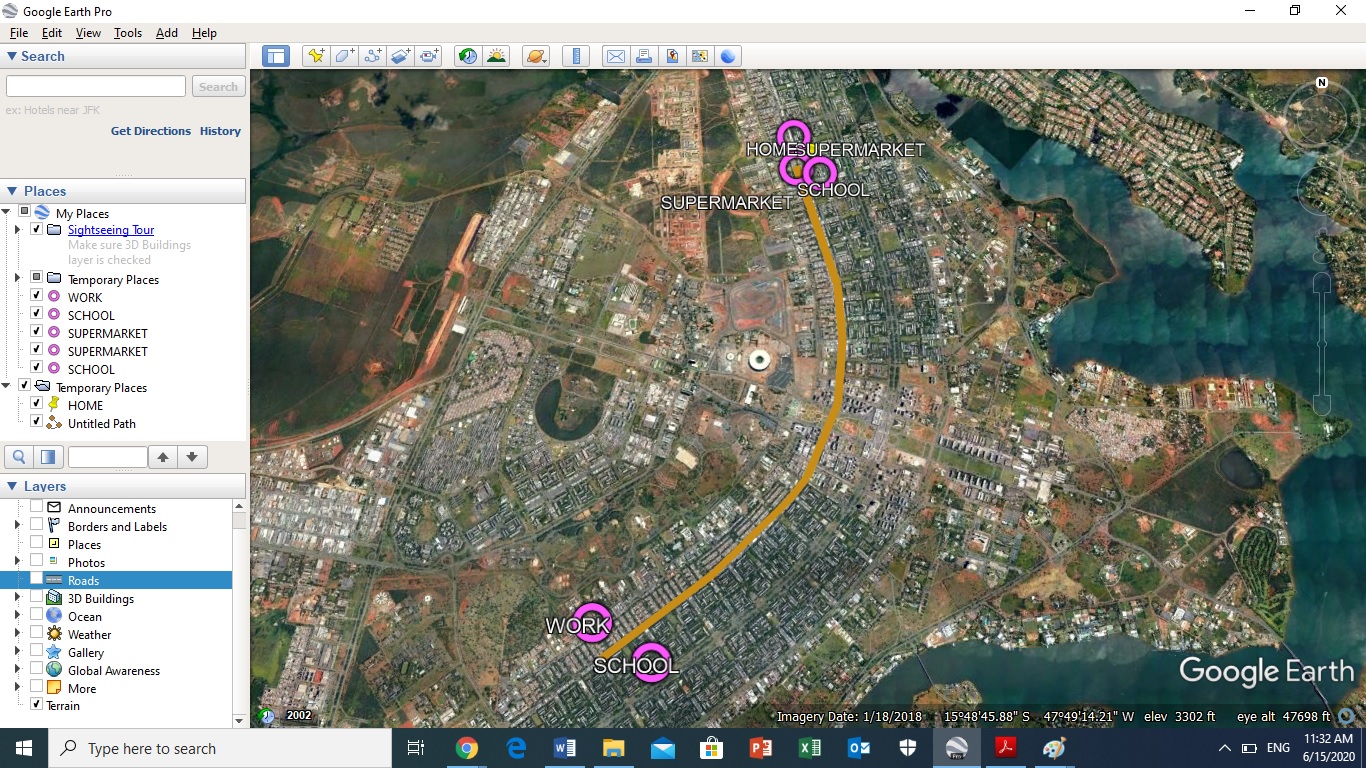Uncheck the Untitled Path checkbox
Image resolution: width=1366 pixels, height=768 pixels.
tap(37, 422)
